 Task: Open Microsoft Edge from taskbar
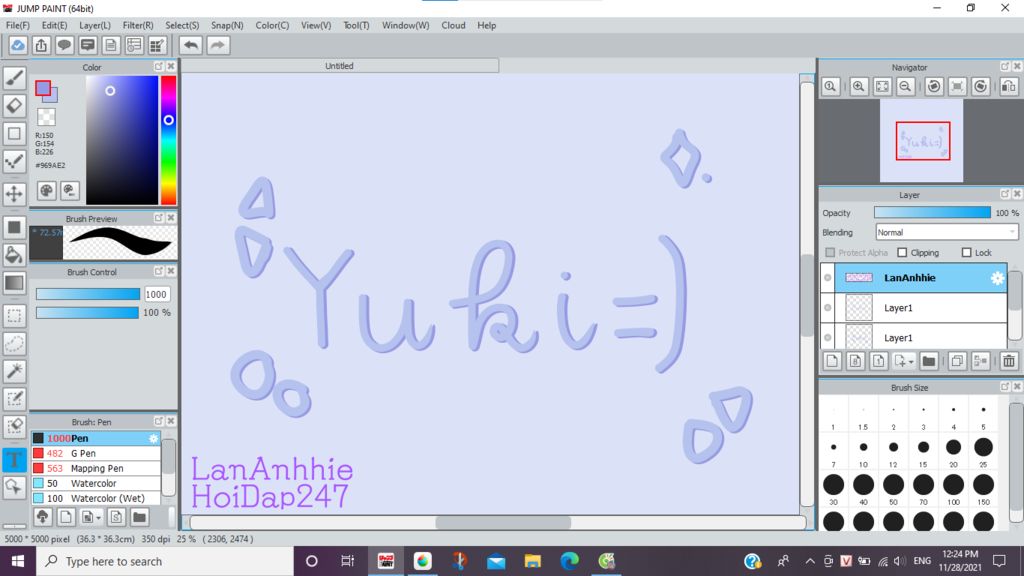569,561
